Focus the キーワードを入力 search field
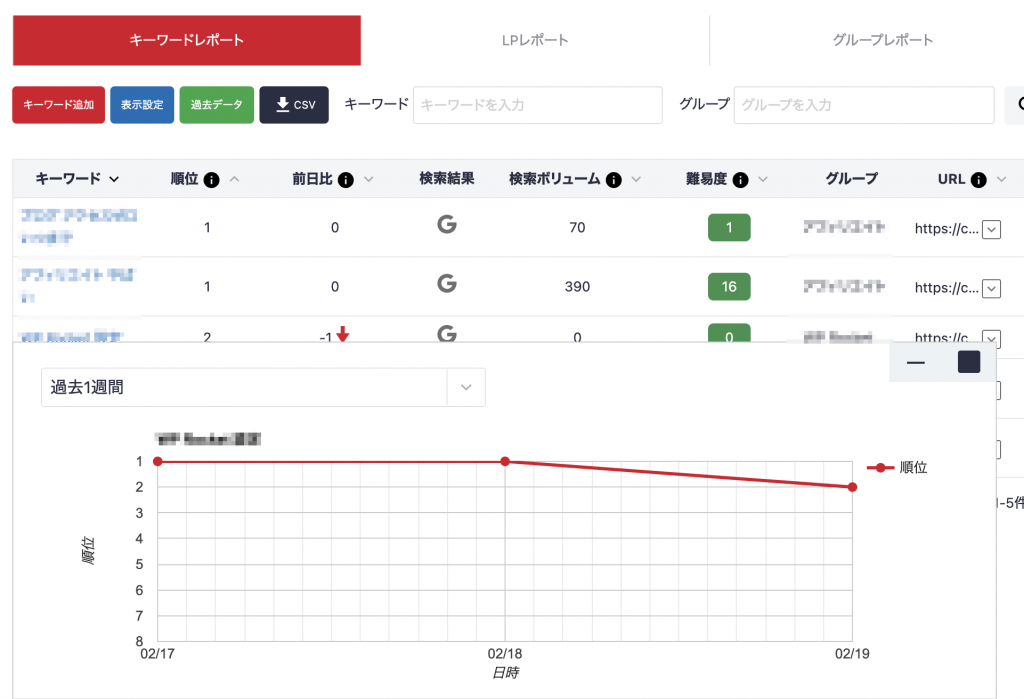Screen dimensions: 1024x699 (537, 105)
